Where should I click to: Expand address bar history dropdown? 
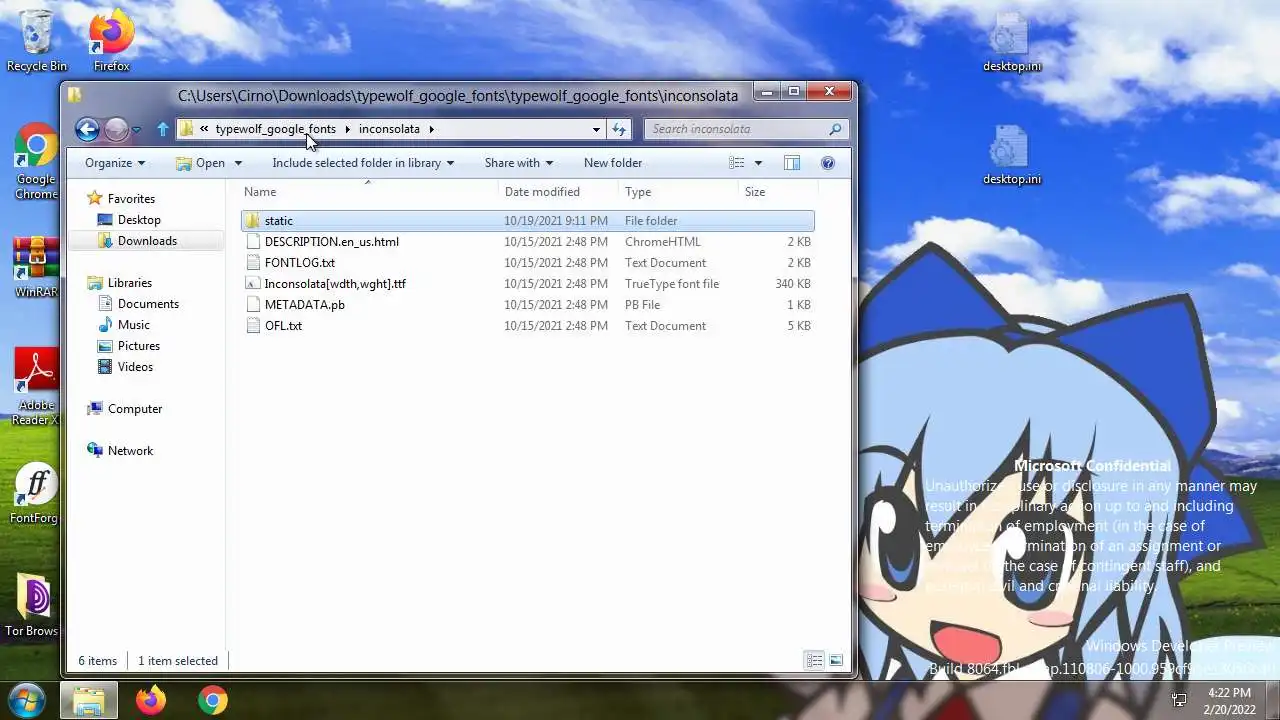pyautogui.click(x=596, y=129)
